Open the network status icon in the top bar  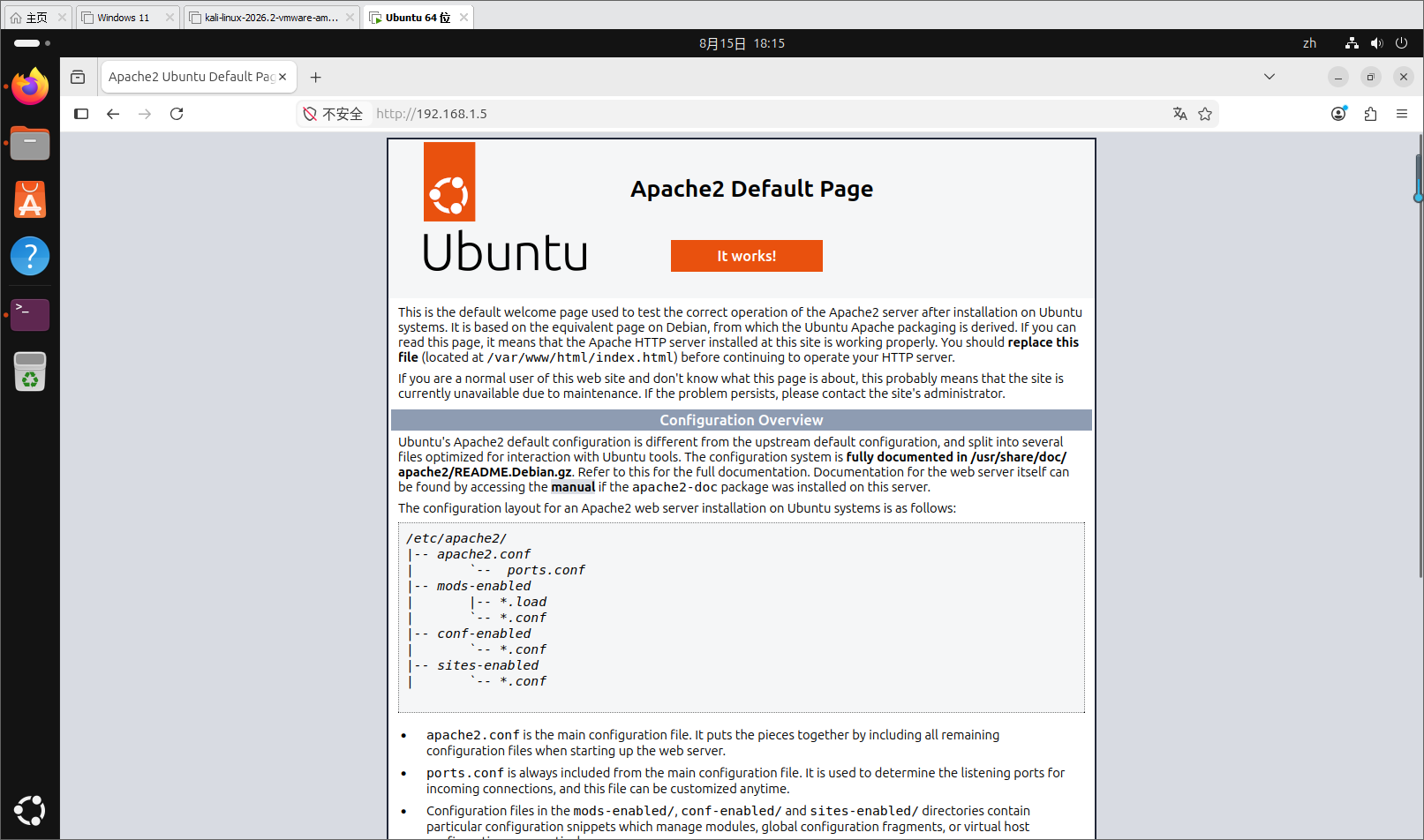1352,43
